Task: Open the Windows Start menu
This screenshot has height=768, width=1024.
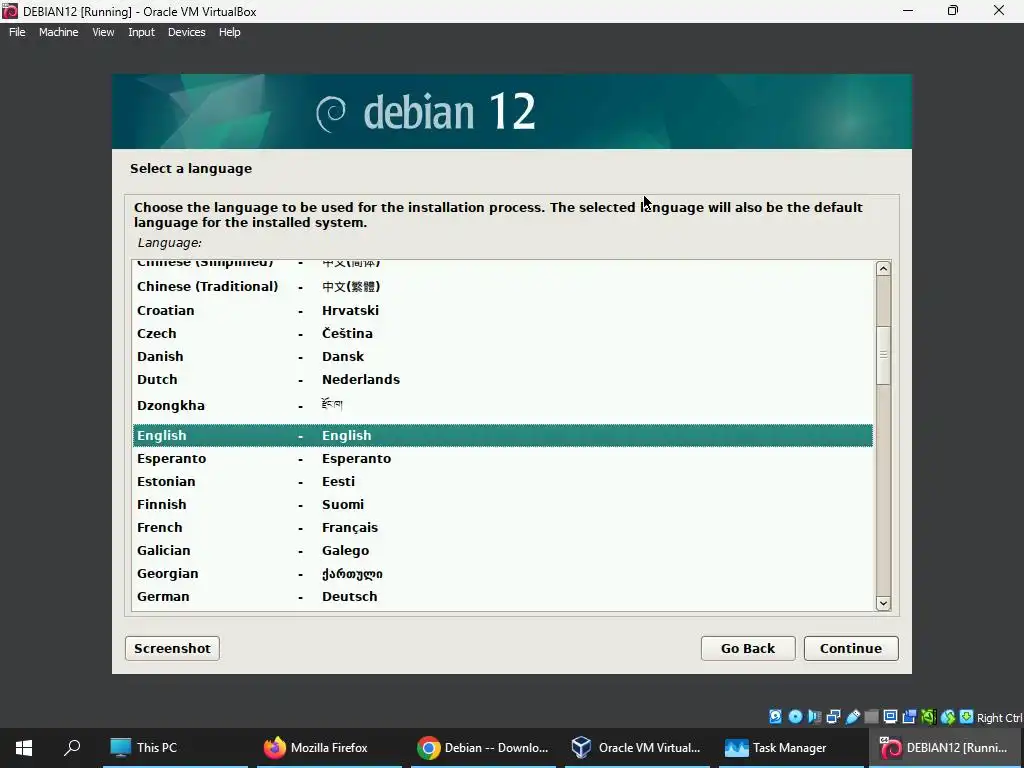Action: pos(24,748)
